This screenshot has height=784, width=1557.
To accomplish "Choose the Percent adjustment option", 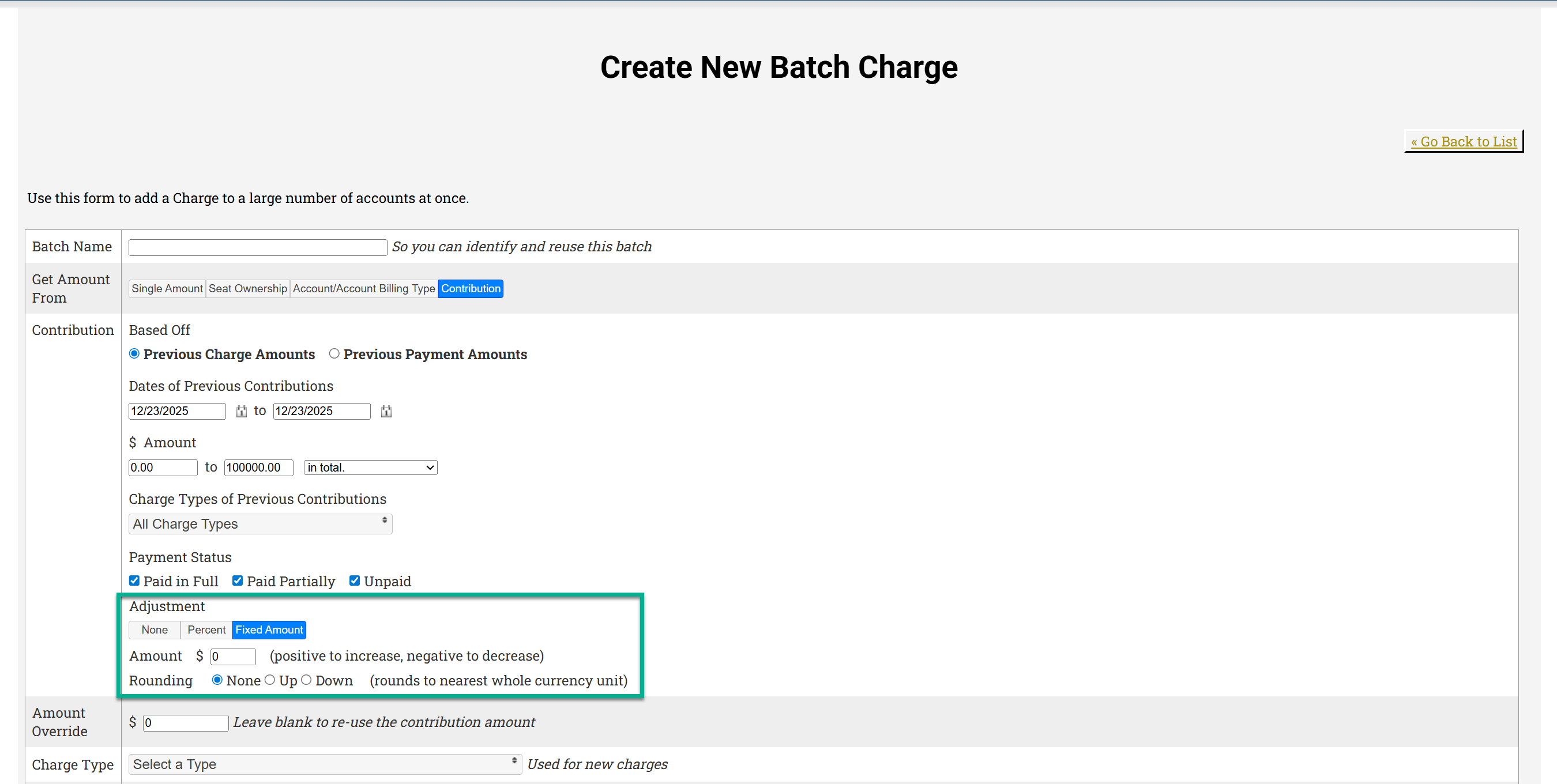I will [206, 630].
